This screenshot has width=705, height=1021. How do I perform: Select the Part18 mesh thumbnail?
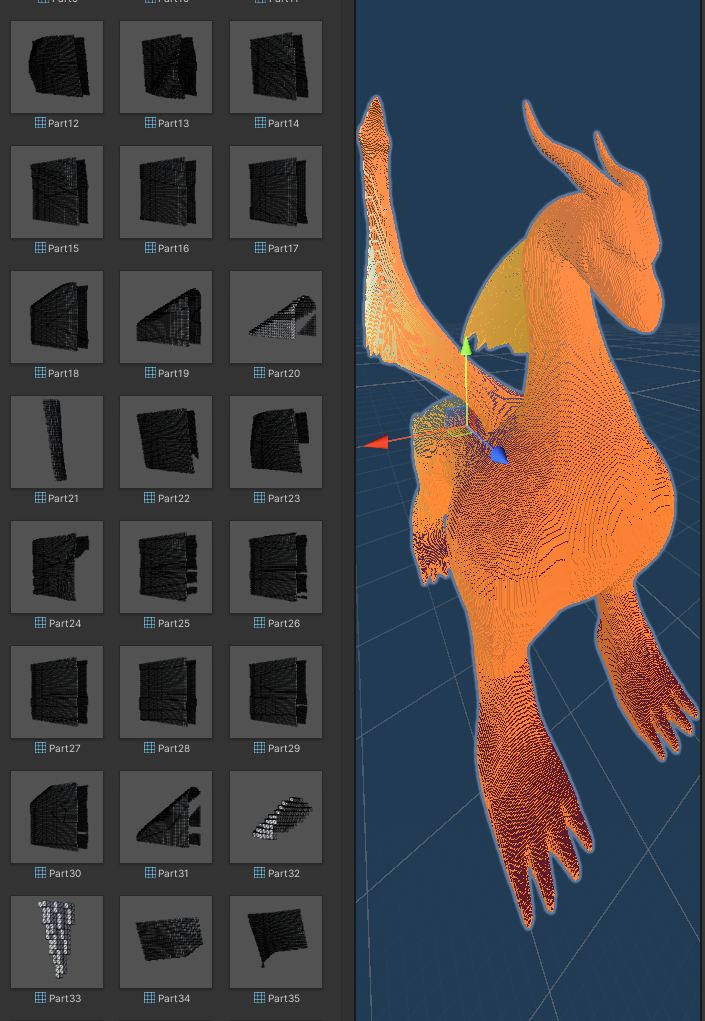57,317
